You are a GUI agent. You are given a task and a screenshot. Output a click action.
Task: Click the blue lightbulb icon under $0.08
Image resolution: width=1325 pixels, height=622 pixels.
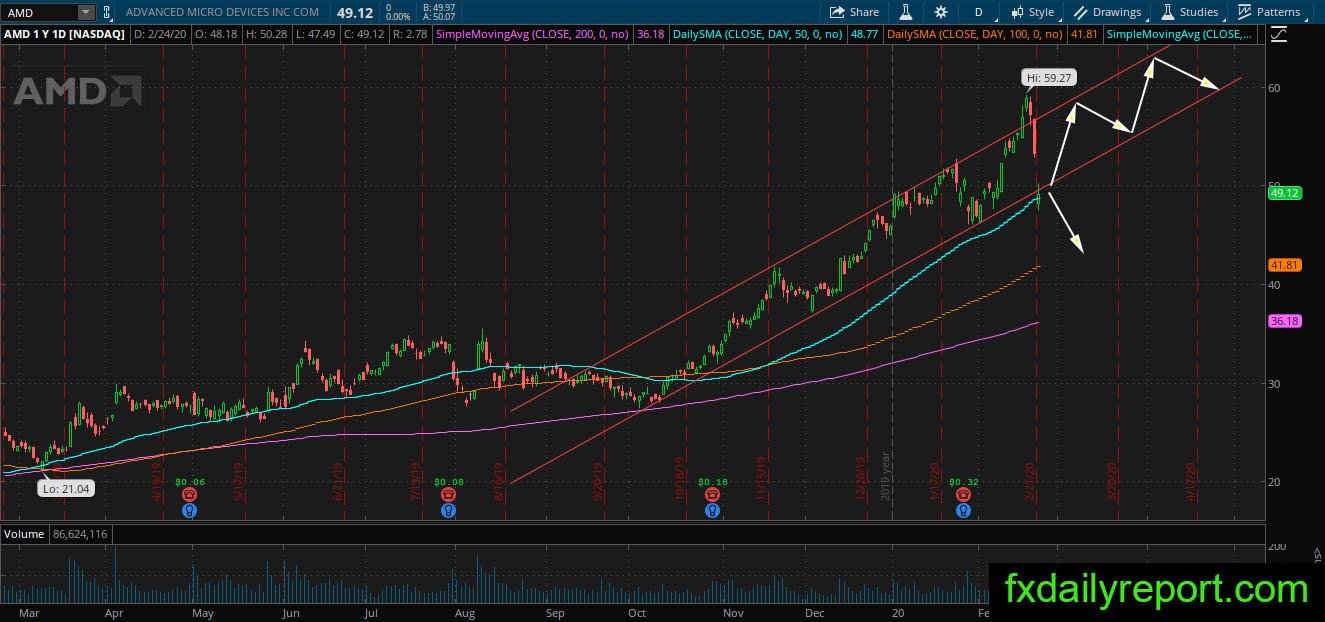tap(449, 510)
